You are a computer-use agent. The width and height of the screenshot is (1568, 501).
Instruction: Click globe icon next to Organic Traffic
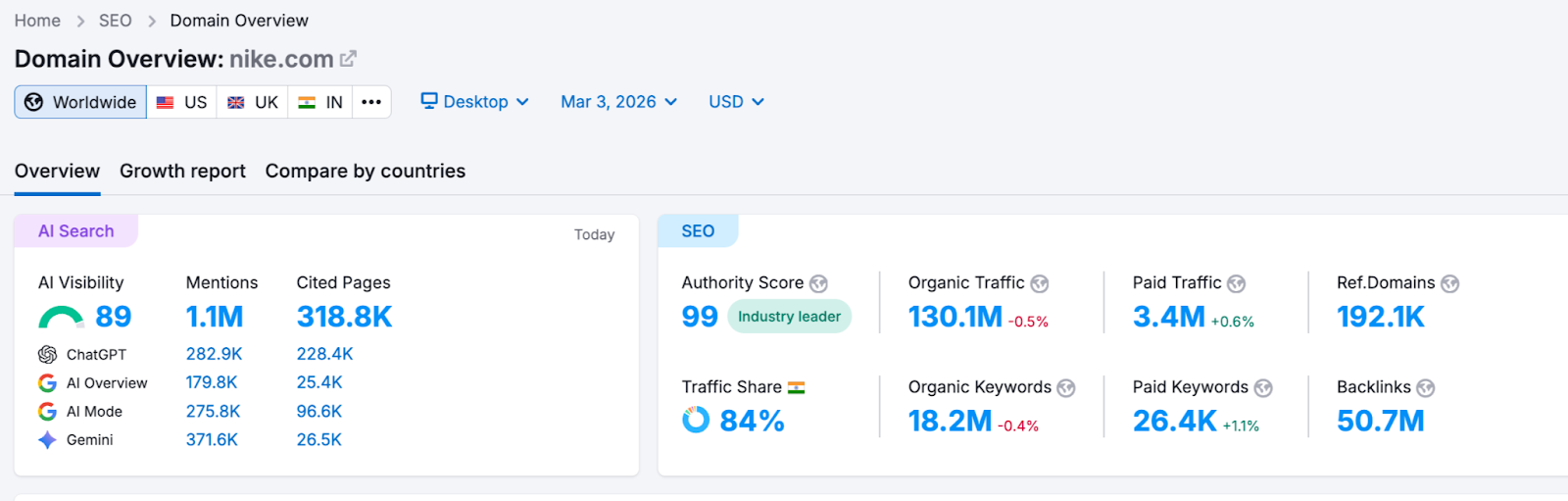tap(1040, 283)
